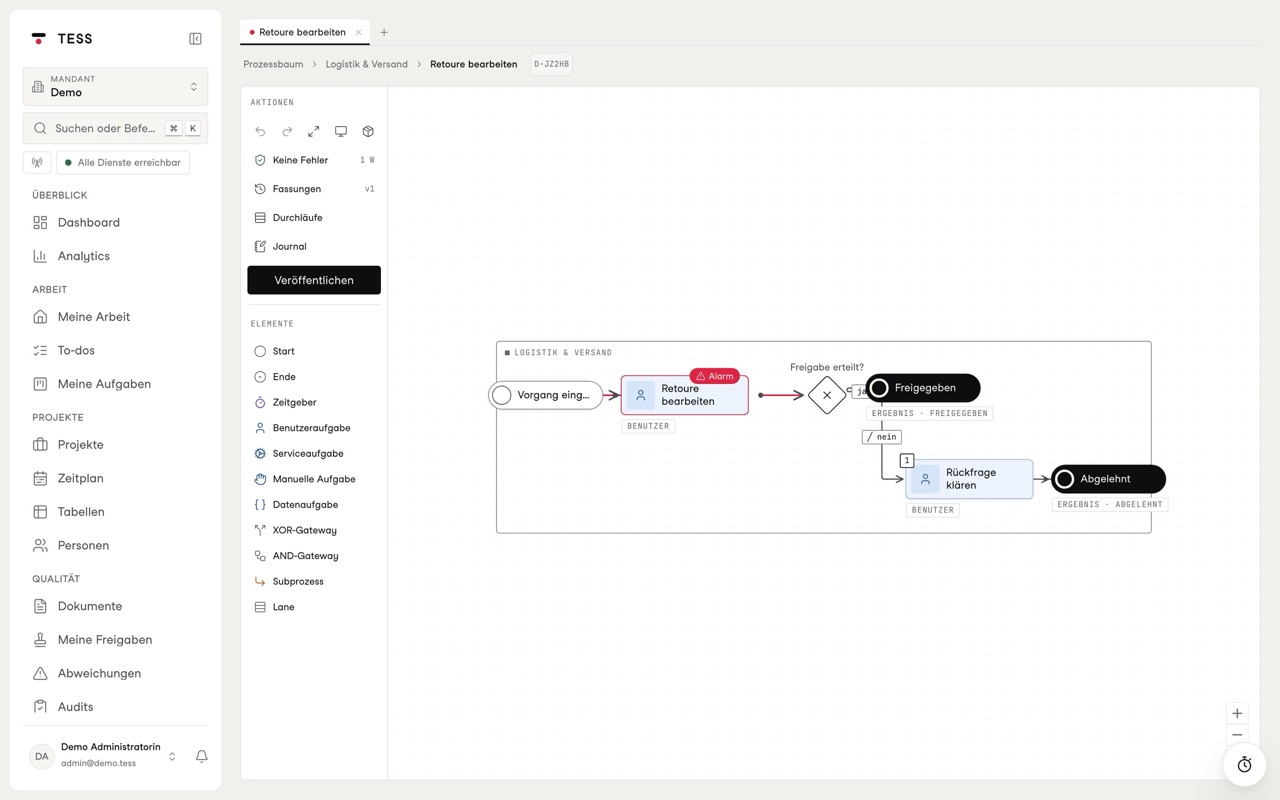Open presentation mode via the monitor icon

coord(341,132)
